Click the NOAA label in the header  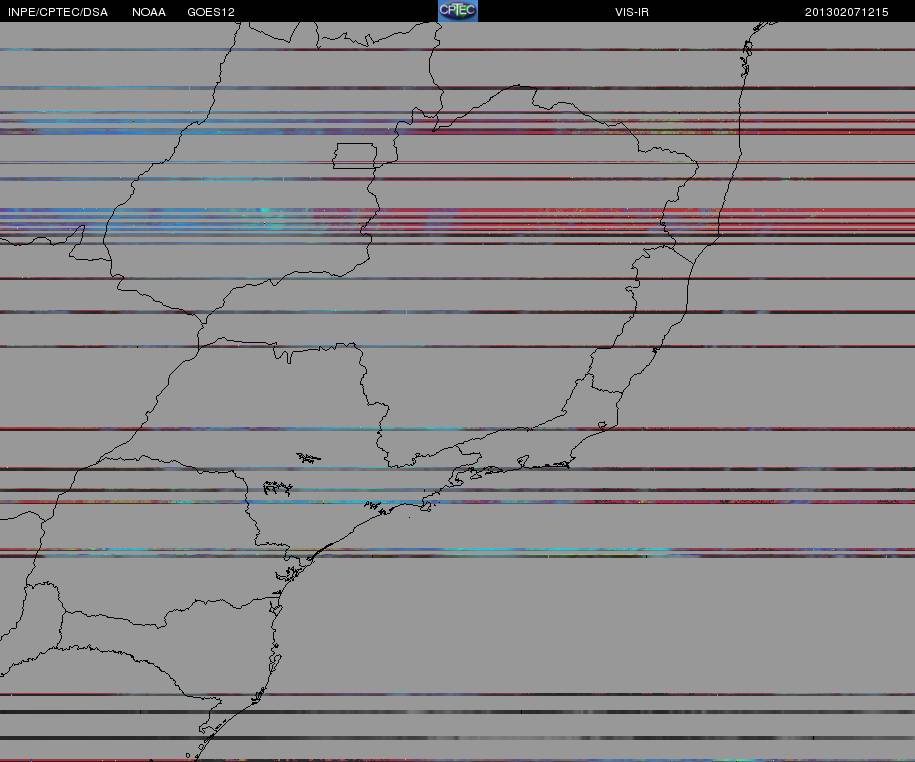tap(149, 12)
